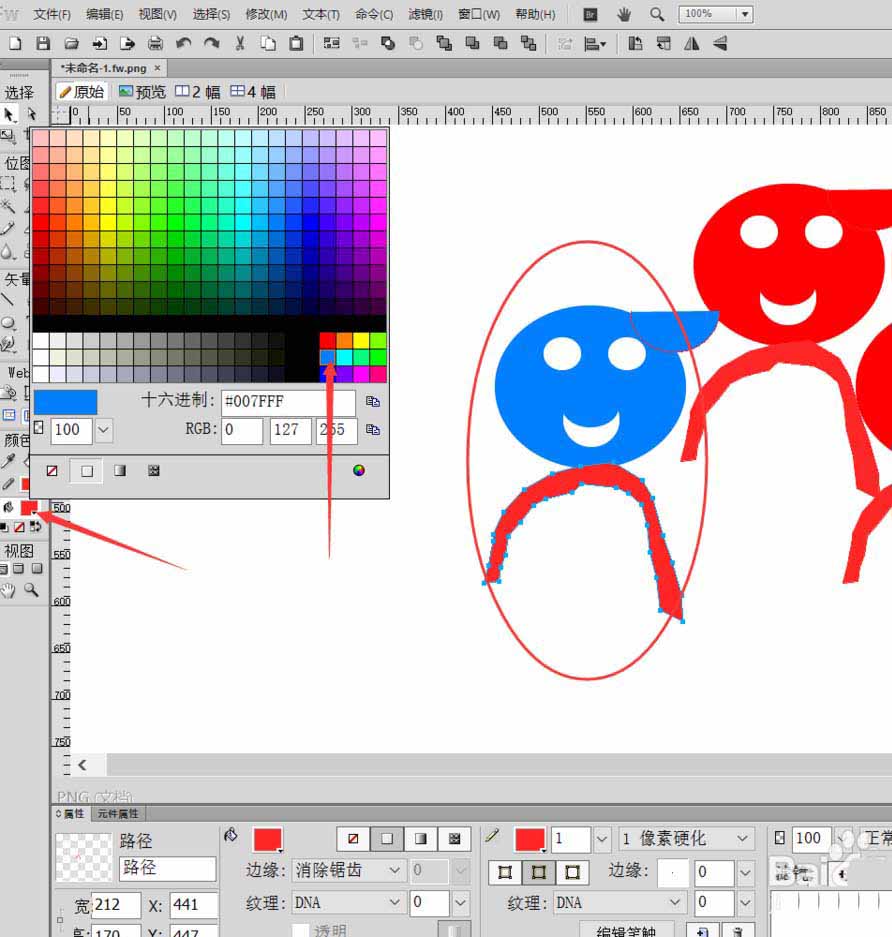Screen dimensions: 892x937
Task: Select the Pointer tool in Tools panel
Action: [9, 115]
